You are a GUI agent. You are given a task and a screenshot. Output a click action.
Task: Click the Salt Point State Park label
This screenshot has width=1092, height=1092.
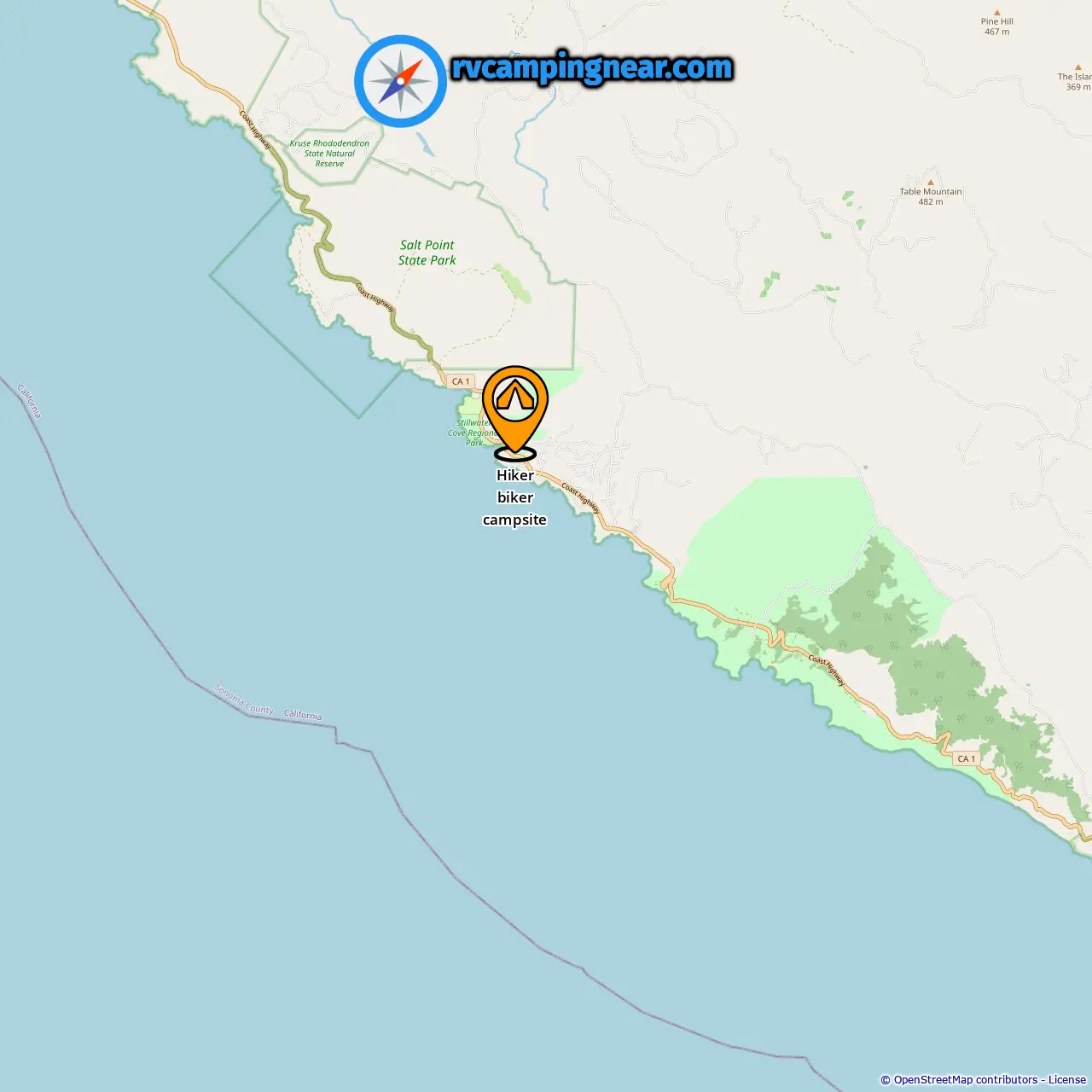click(x=427, y=253)
